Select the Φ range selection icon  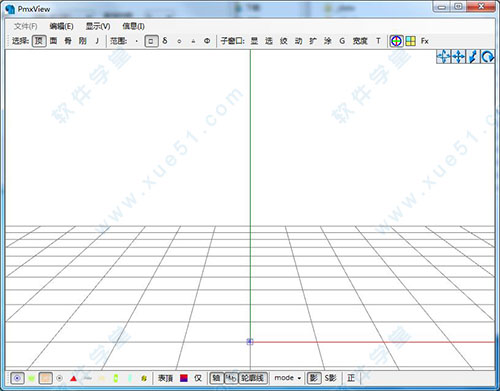point(207,41)
